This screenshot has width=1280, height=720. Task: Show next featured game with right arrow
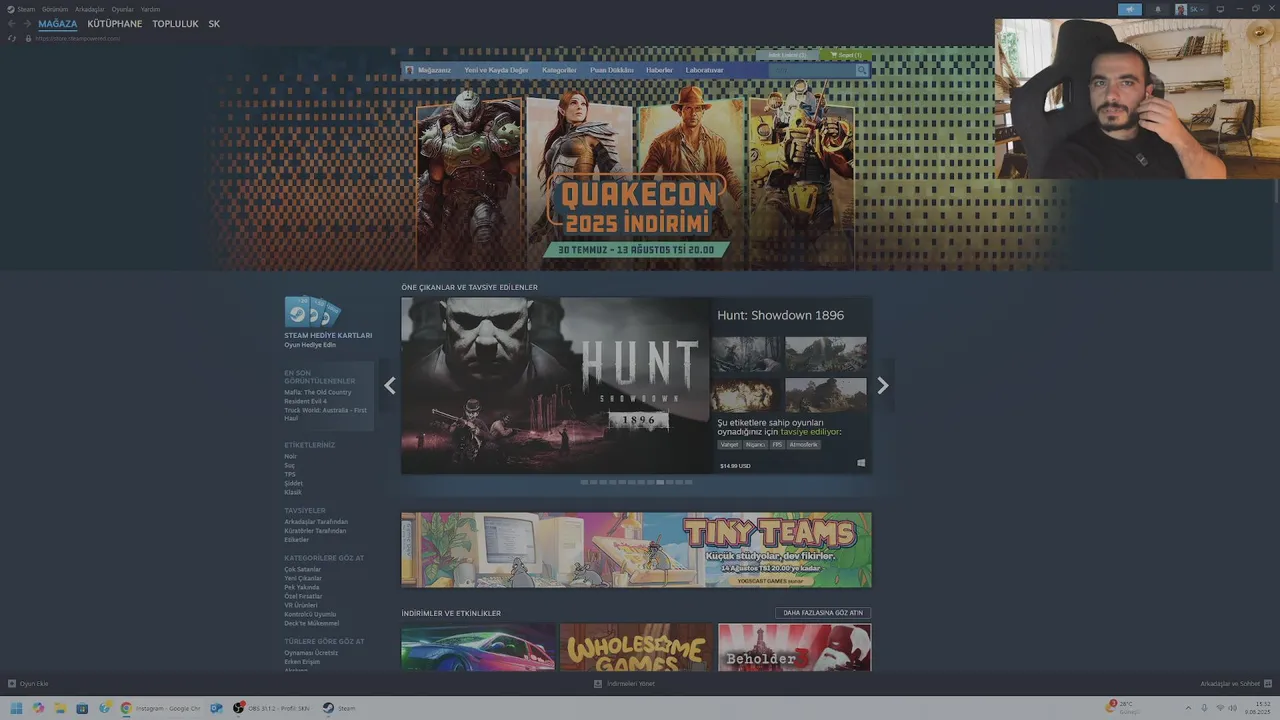coord(883,386)
